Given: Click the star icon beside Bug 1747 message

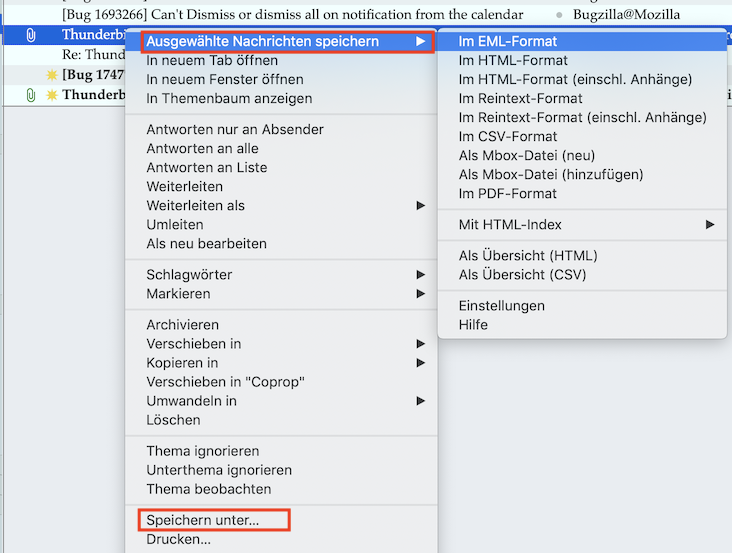Looking at the screenshot, I should click(52, 75).
